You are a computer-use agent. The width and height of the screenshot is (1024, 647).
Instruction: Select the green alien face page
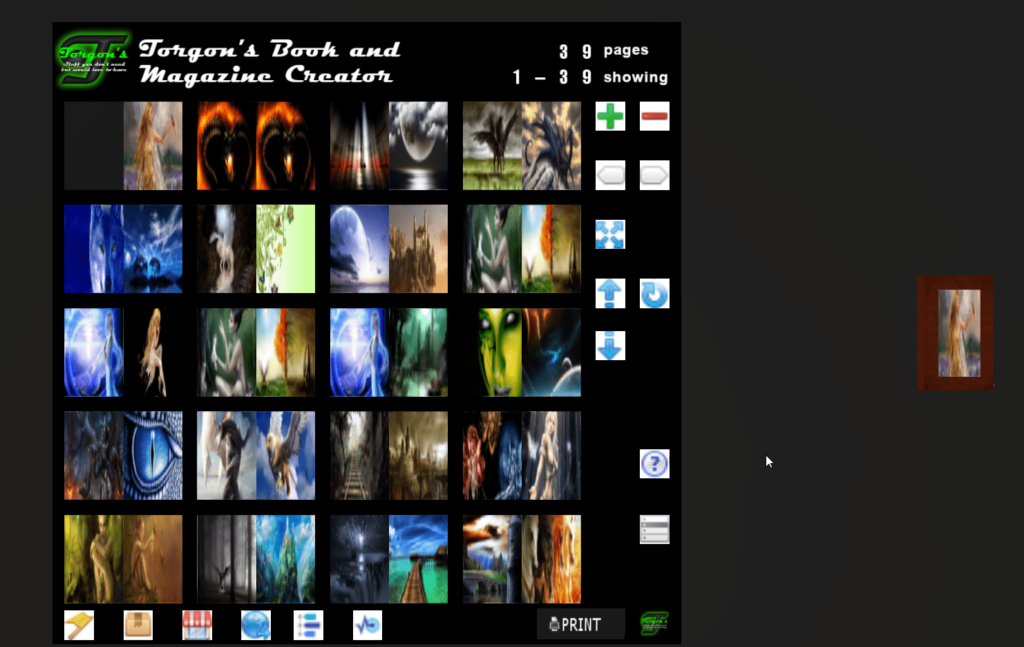tap(492, 353)
